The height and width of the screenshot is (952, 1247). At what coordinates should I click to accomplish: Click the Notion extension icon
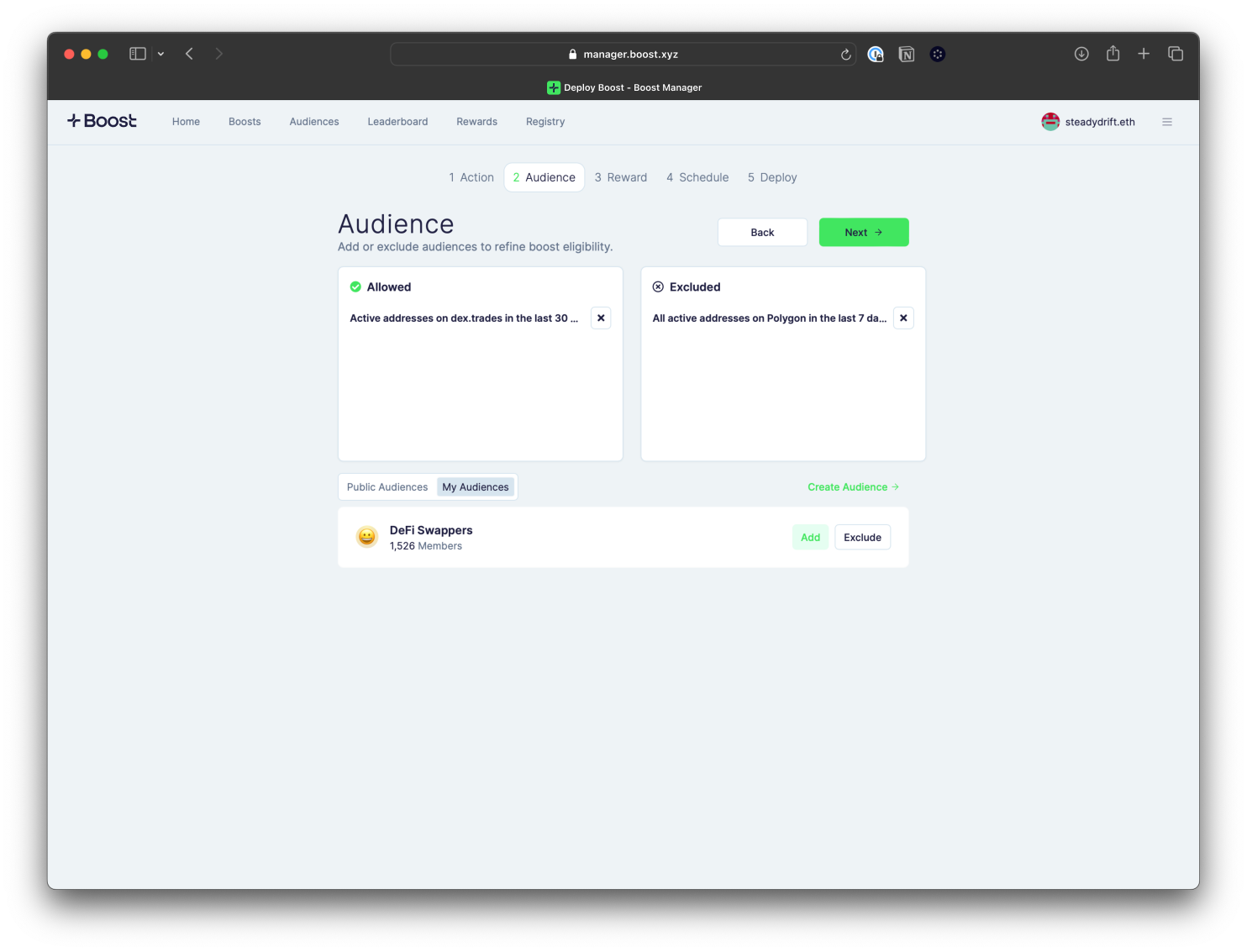(x=907, y=54)
